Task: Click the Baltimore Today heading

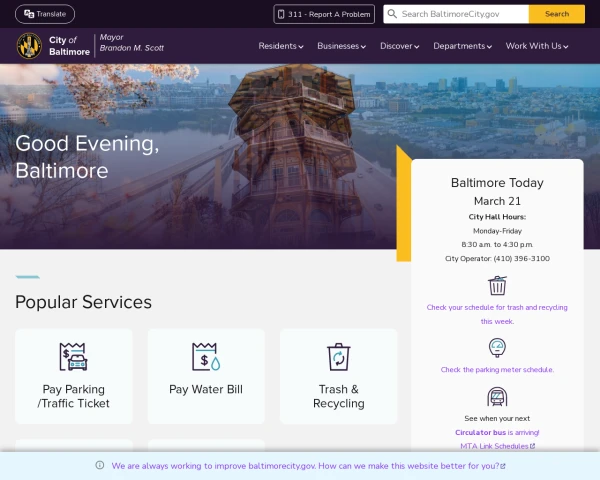Action: [x=497, y=183]
